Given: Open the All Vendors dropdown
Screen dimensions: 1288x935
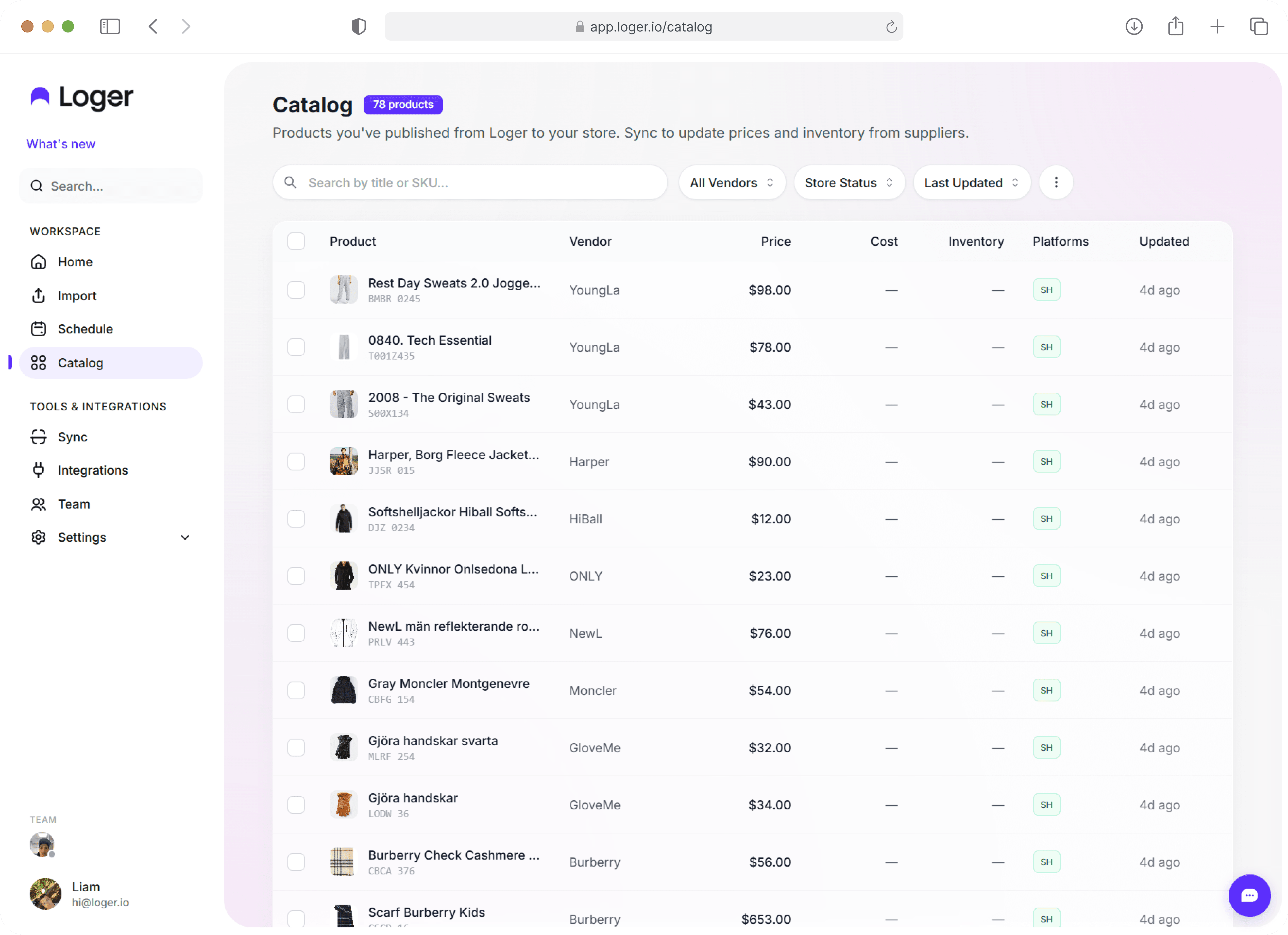Looking at the screenshot, I should coord(732,182).
